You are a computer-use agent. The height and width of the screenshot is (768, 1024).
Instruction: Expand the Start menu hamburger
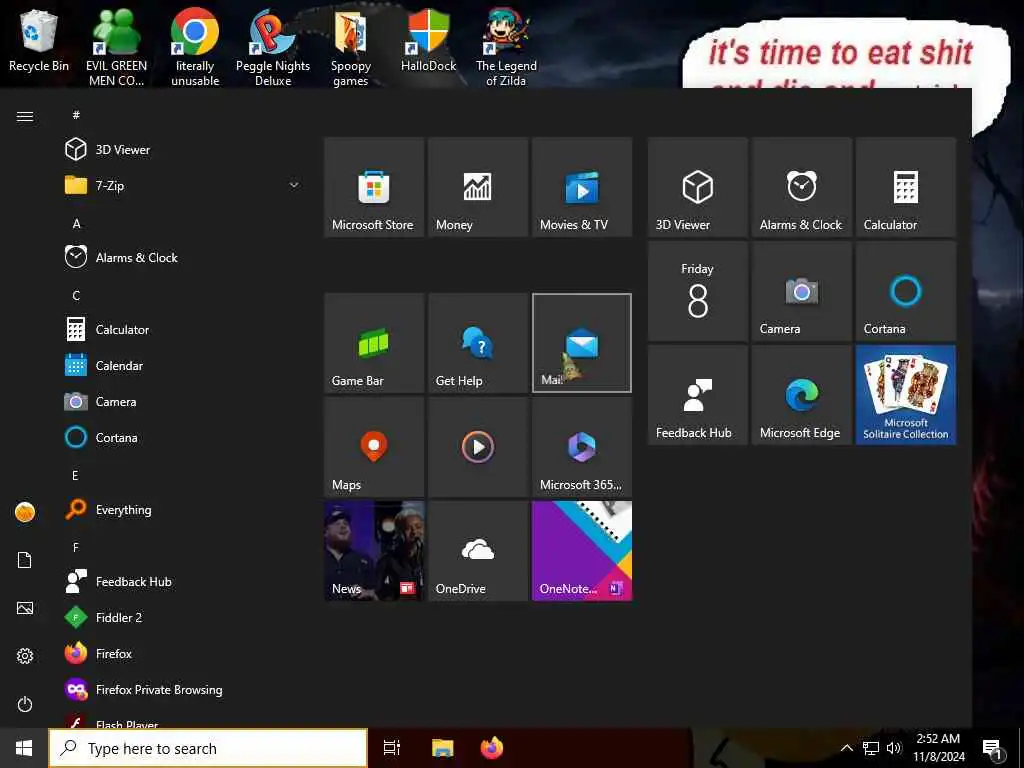point(25,116)
